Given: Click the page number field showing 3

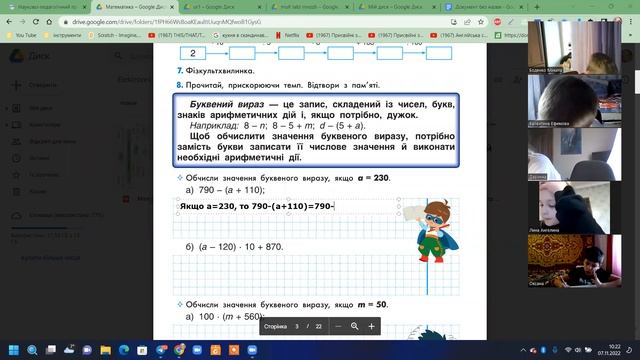Looking at the screenshot, I should 297,327.
